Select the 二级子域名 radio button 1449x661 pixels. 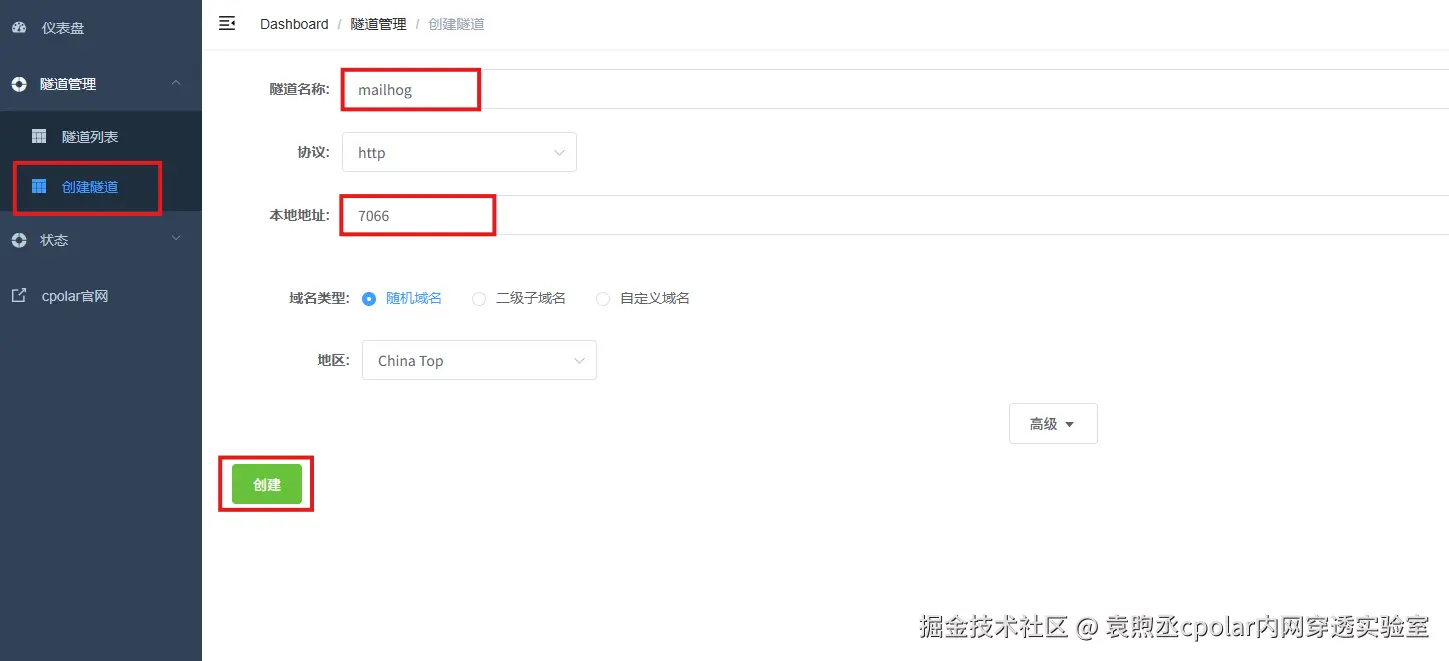click(479, 298)
